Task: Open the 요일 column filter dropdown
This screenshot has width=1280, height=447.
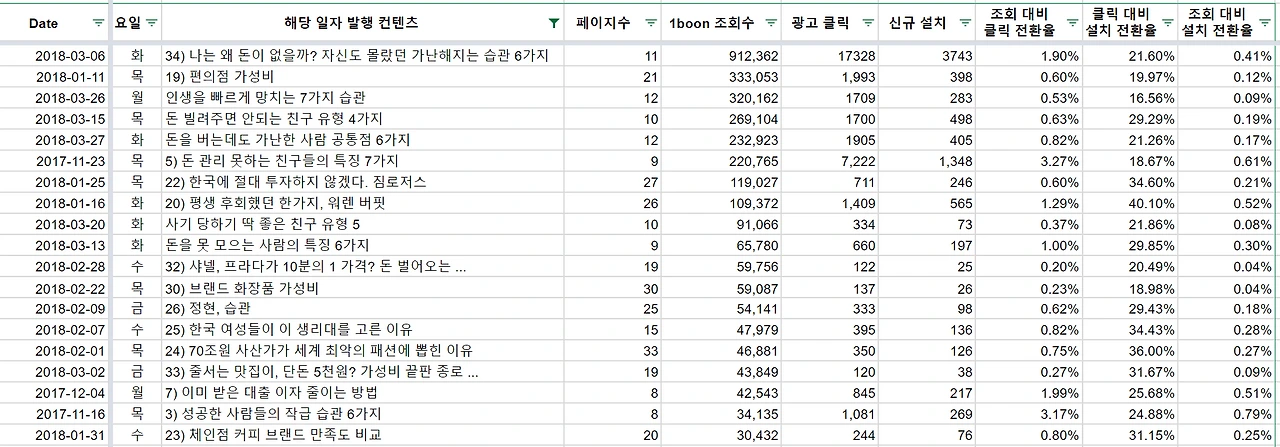Action: (152, 22)
